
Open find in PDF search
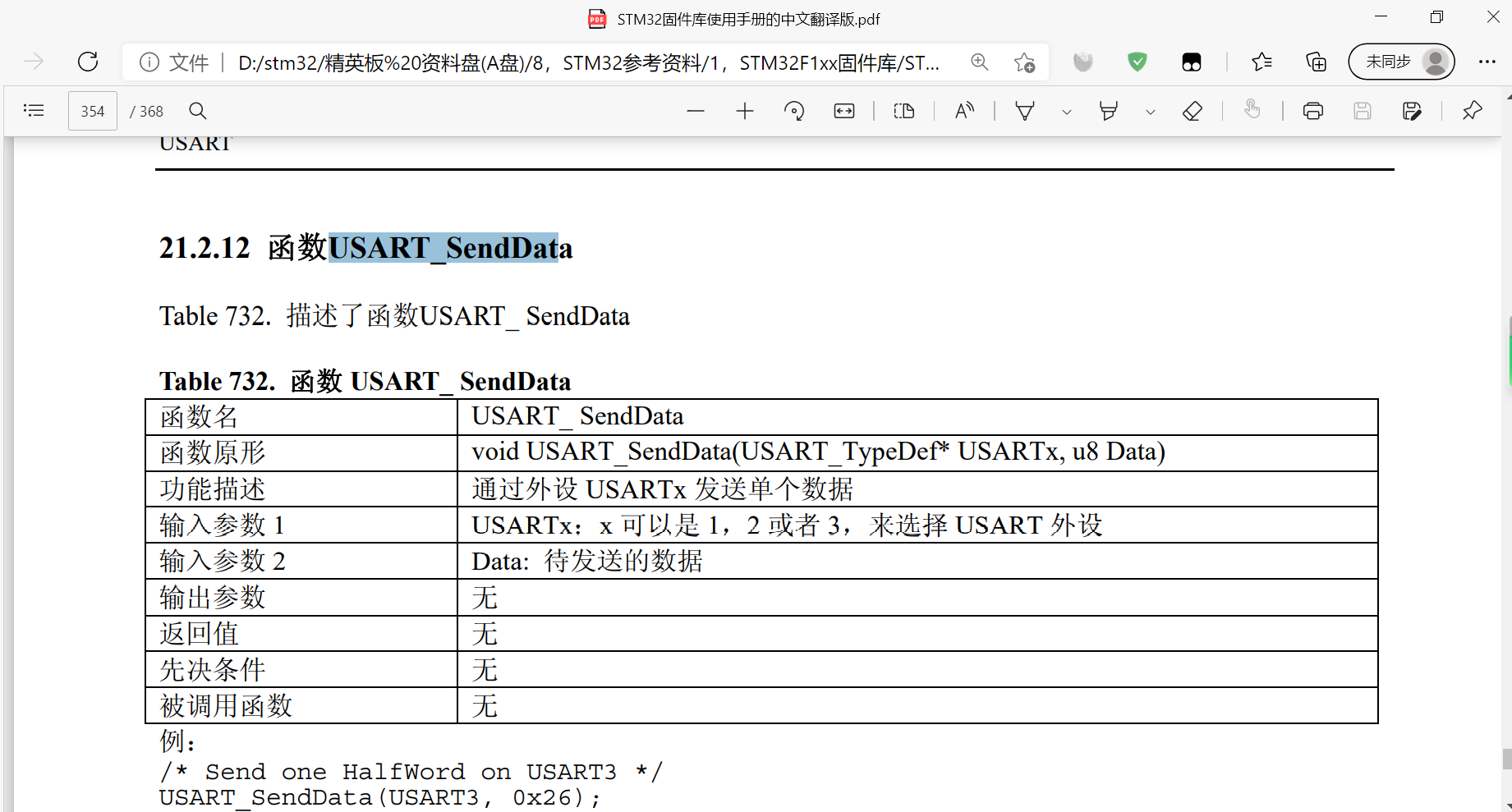point(198,111)
